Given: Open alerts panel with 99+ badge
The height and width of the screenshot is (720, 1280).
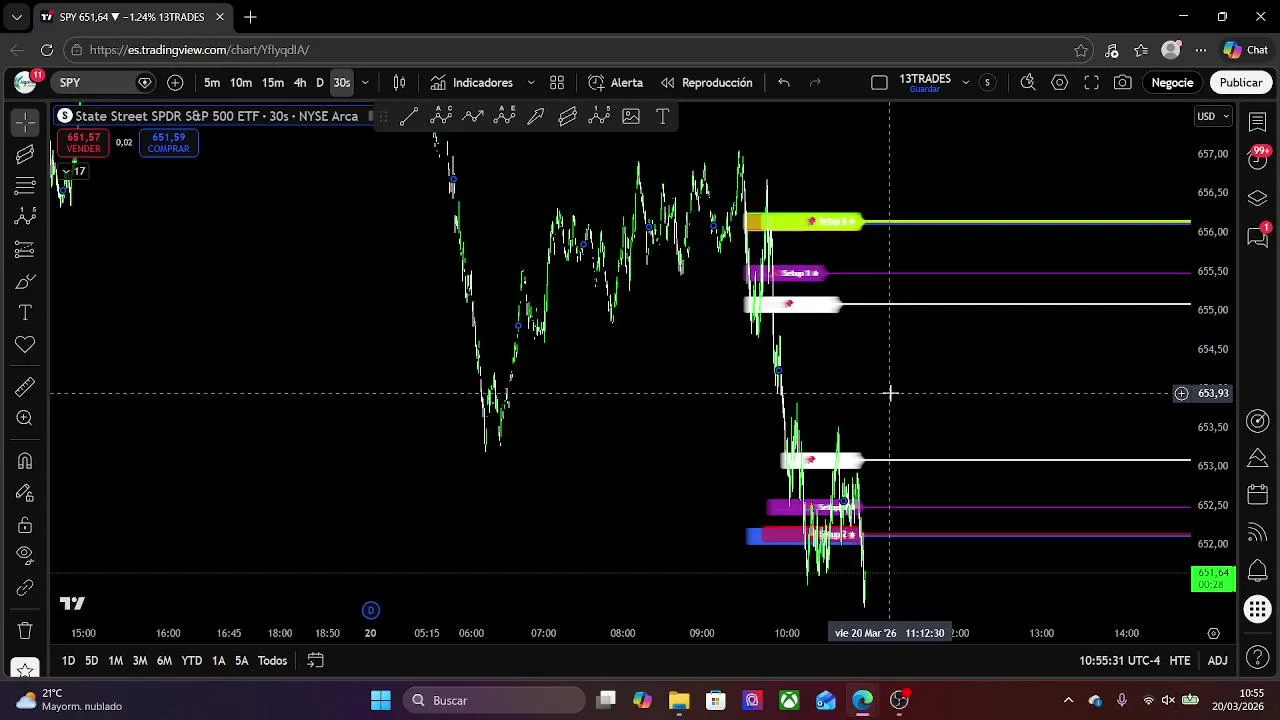Looking at the screenshot, I should pyautogui.click(x=1258, y=158).
